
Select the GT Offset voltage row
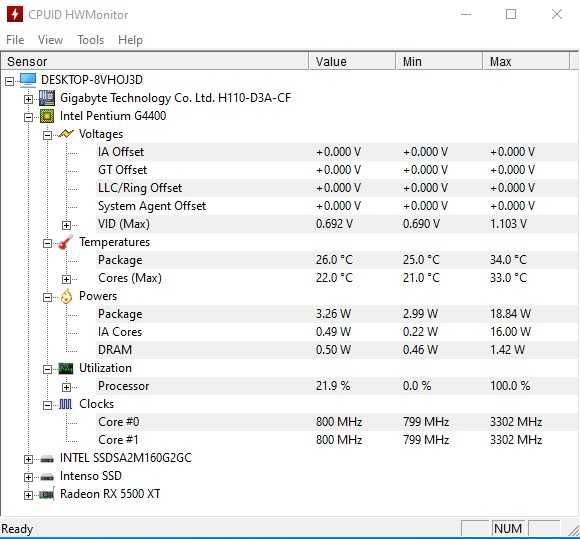(x=337, y=170)
